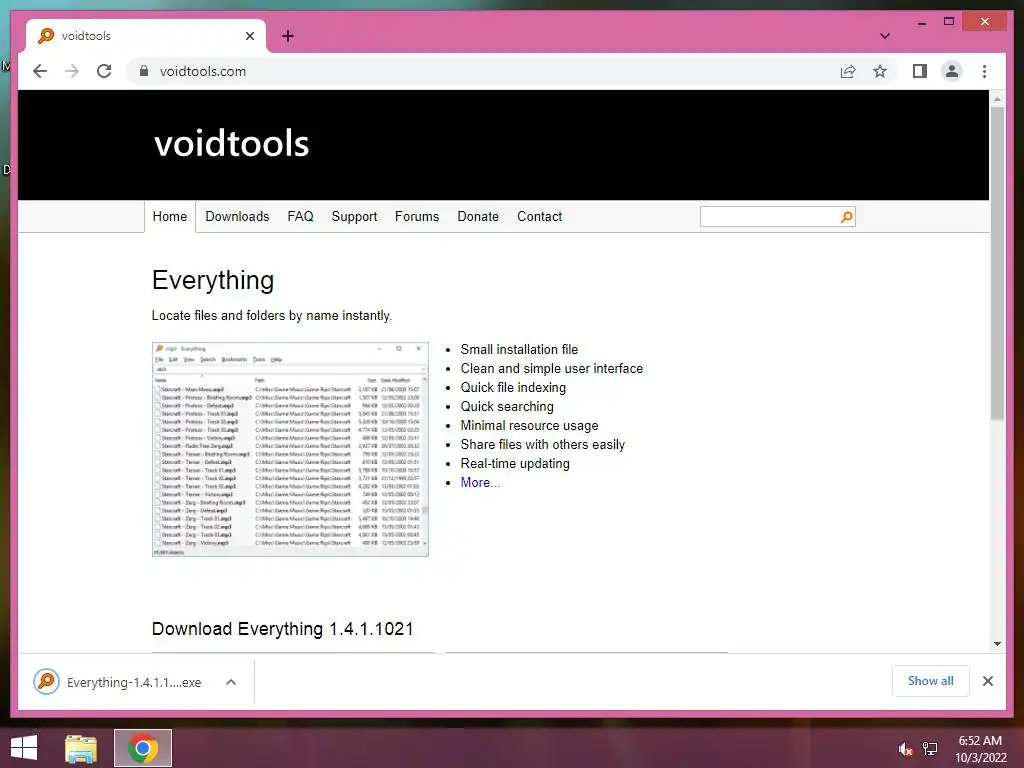The height and width of the screenshot is (768, 1024).
Task: Open the Donate page
Action: coord(478,216)
